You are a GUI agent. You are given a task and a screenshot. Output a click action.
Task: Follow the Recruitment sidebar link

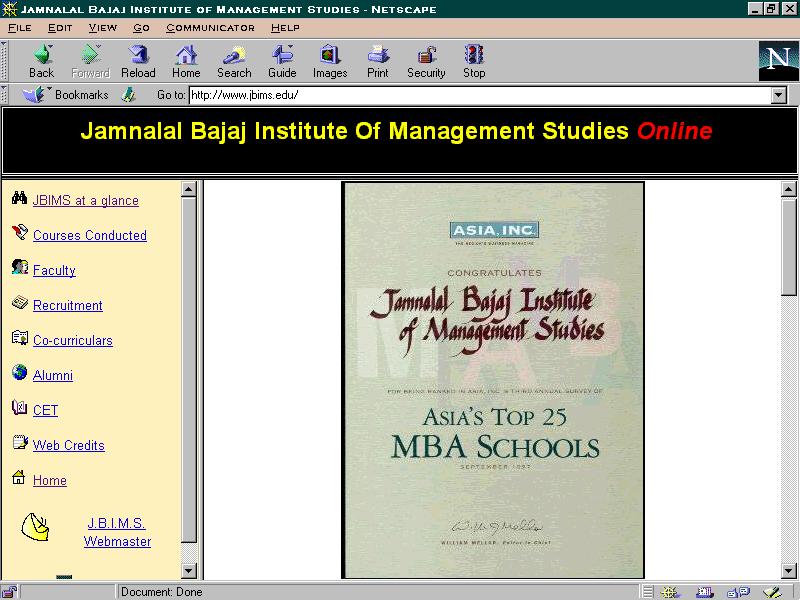[67, 306]
